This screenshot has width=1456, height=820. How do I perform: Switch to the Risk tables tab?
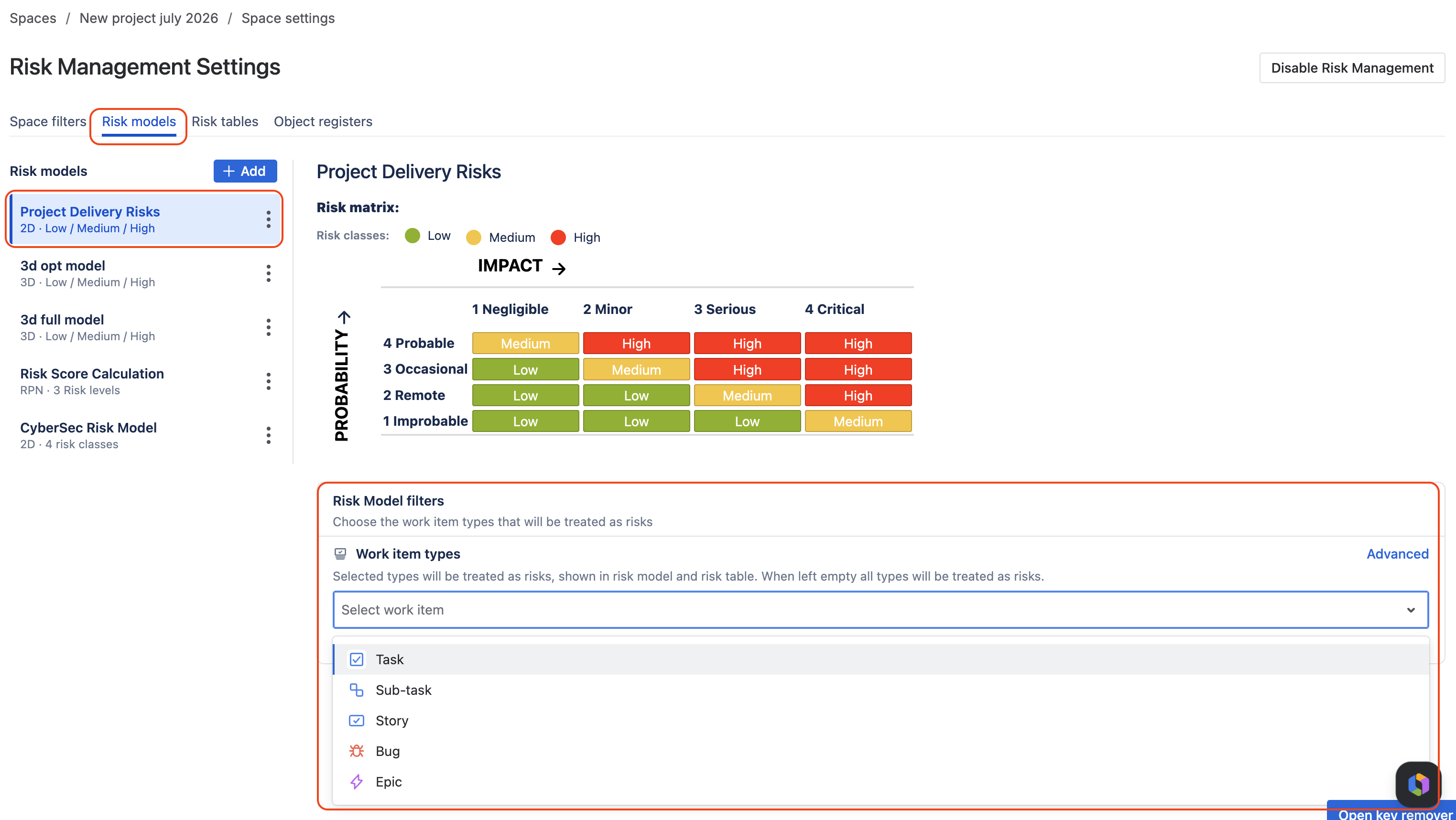coord(224,121)
